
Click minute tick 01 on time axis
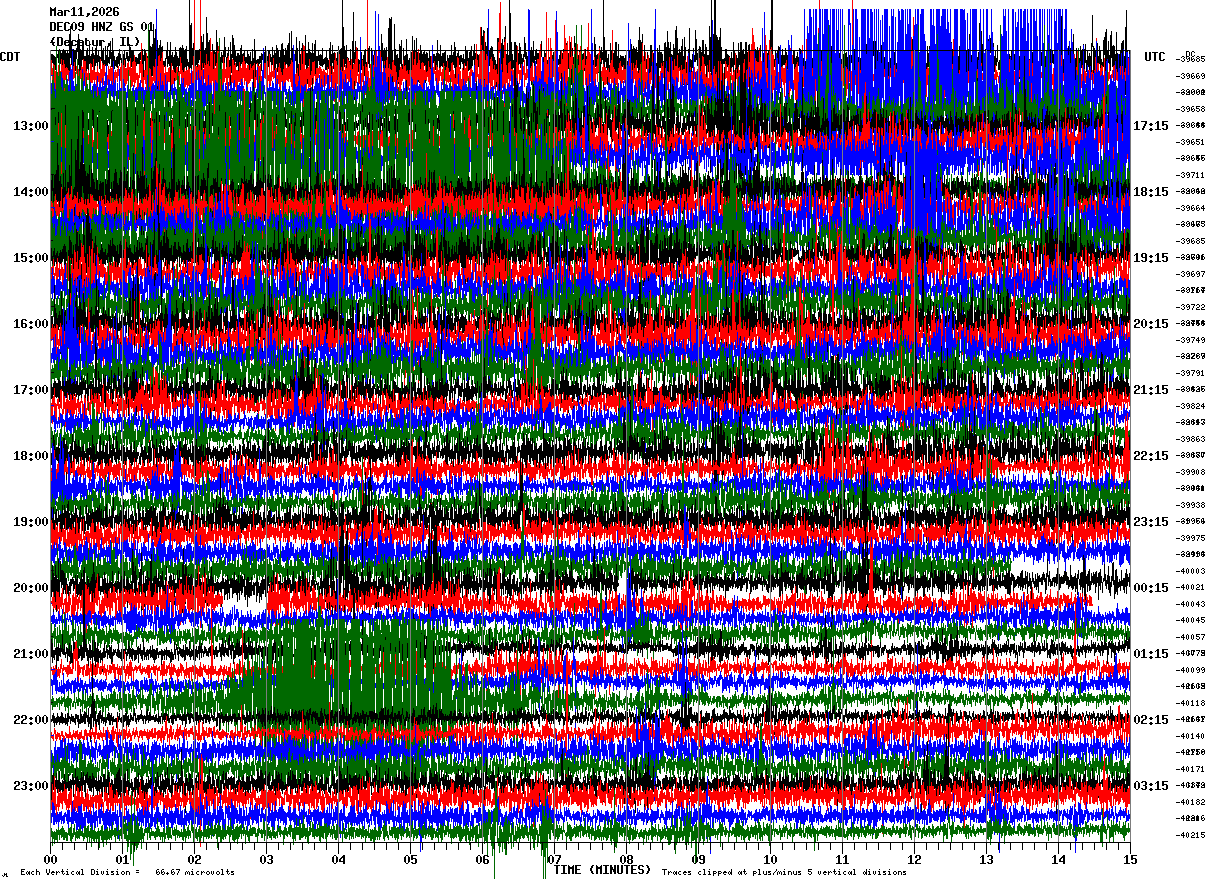(x=123, y=858)
